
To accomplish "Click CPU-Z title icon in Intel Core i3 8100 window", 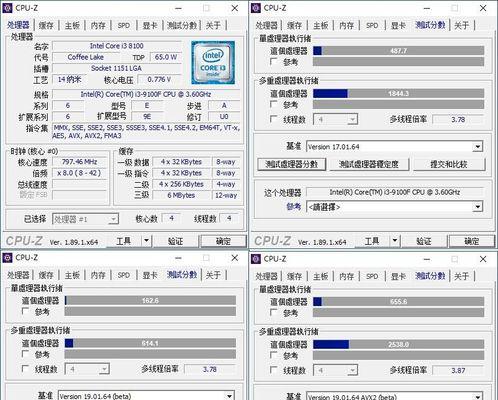I will 7,8.
